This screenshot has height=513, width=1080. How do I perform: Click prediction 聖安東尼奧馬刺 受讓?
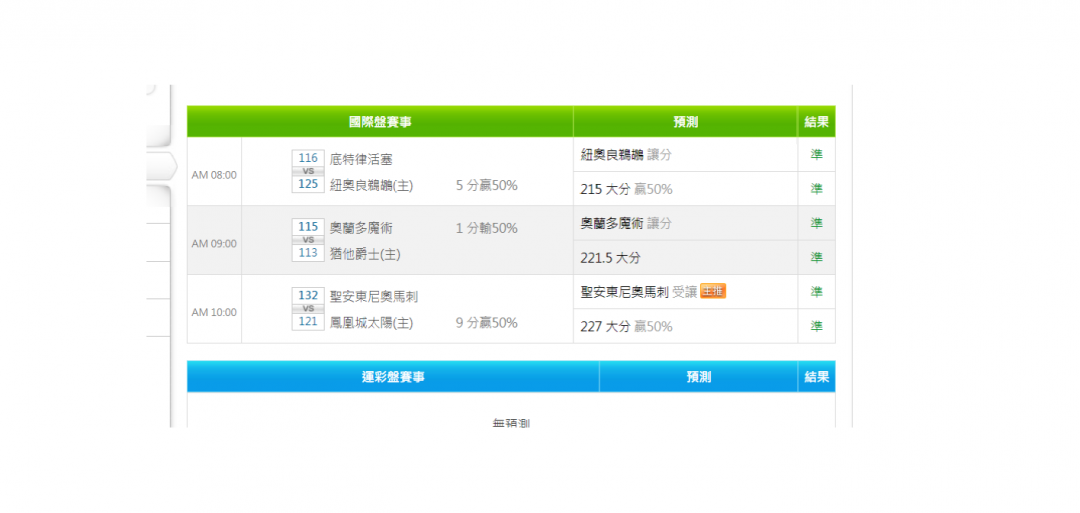coord(638,292)
